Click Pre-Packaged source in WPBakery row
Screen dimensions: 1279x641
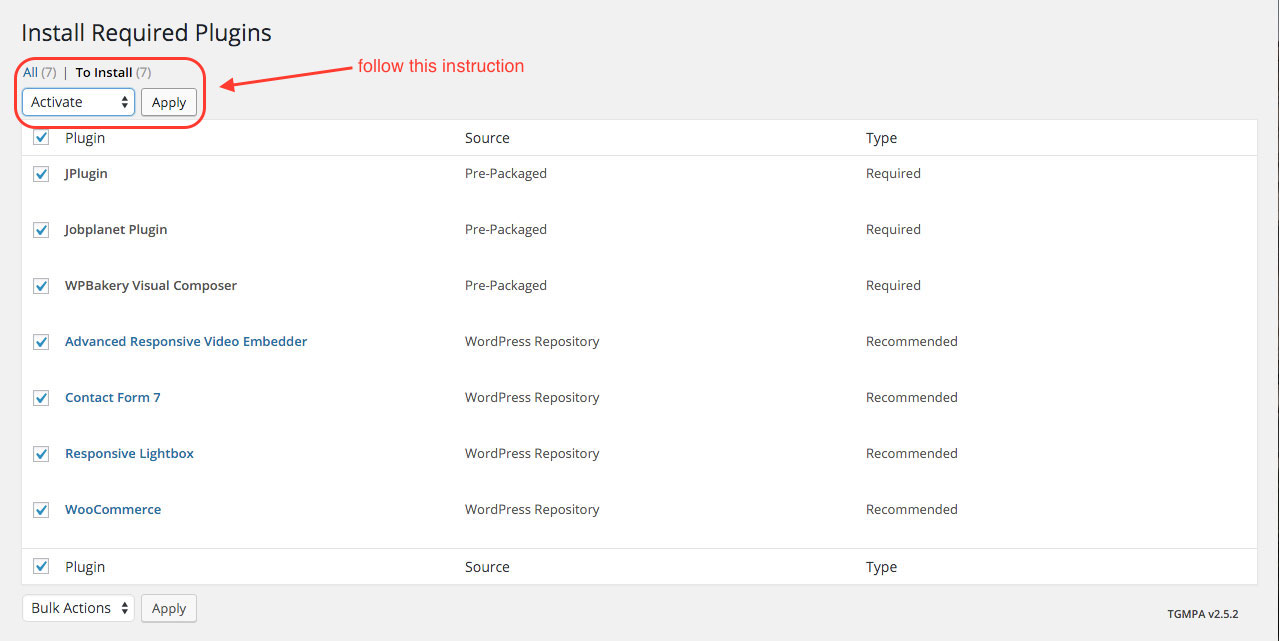coord(506,285)
